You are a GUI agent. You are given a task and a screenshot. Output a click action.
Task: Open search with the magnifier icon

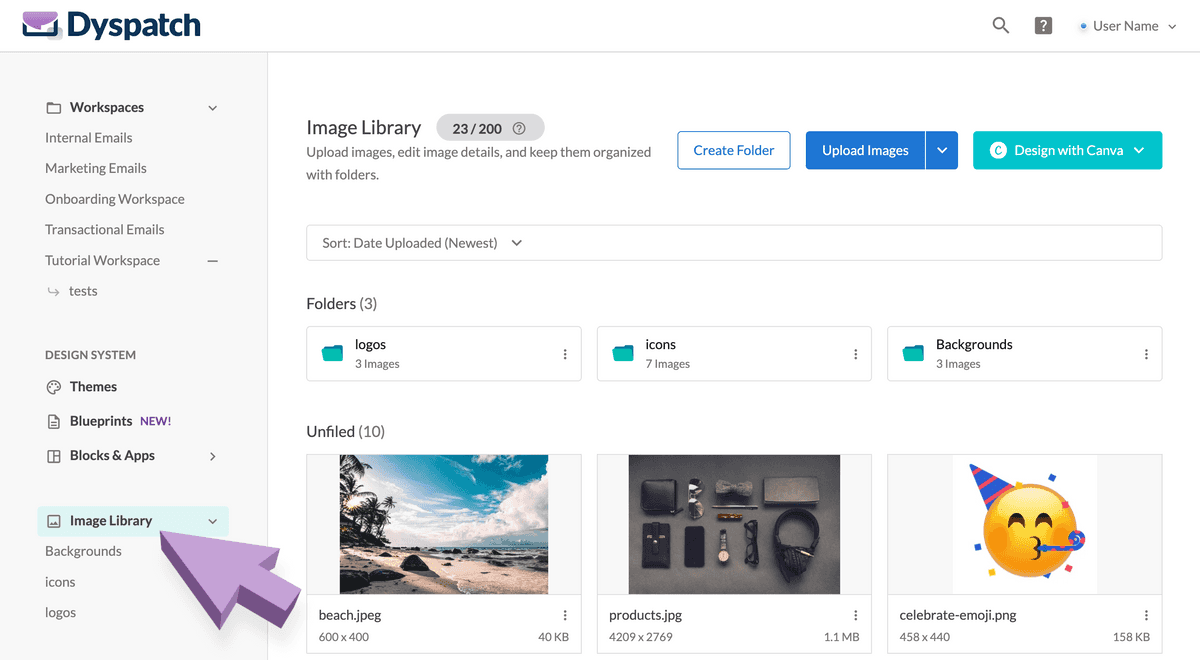(1000, 26)
